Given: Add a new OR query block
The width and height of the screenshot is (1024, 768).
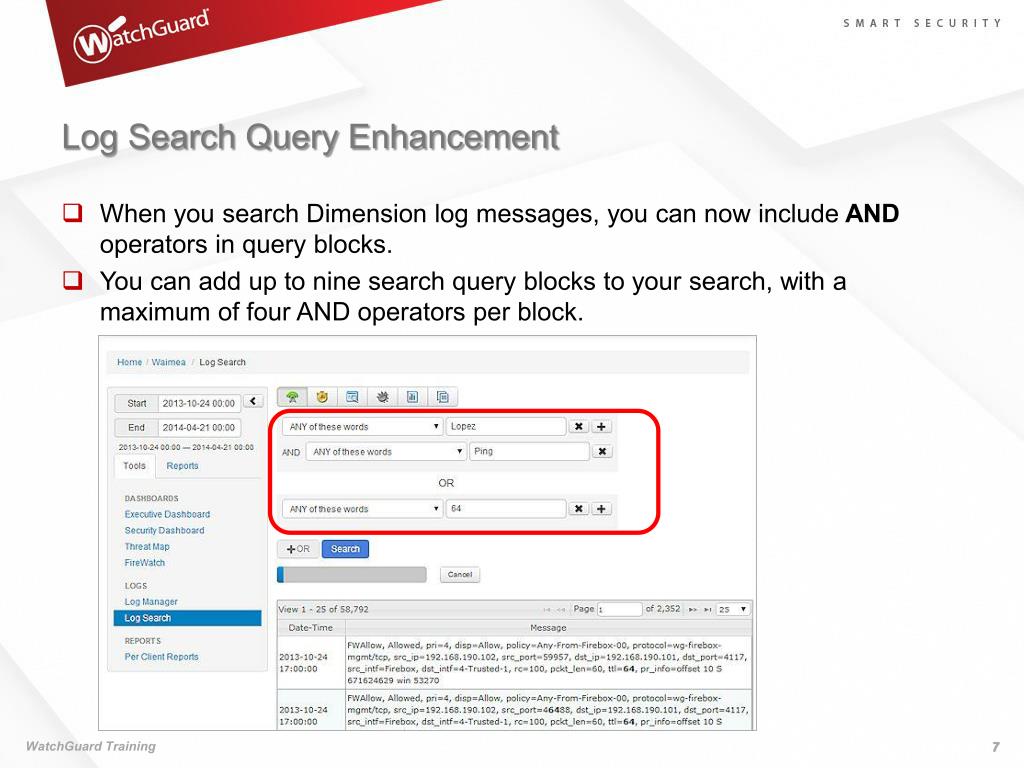Looking at the screenshot, I should point(298,549).
